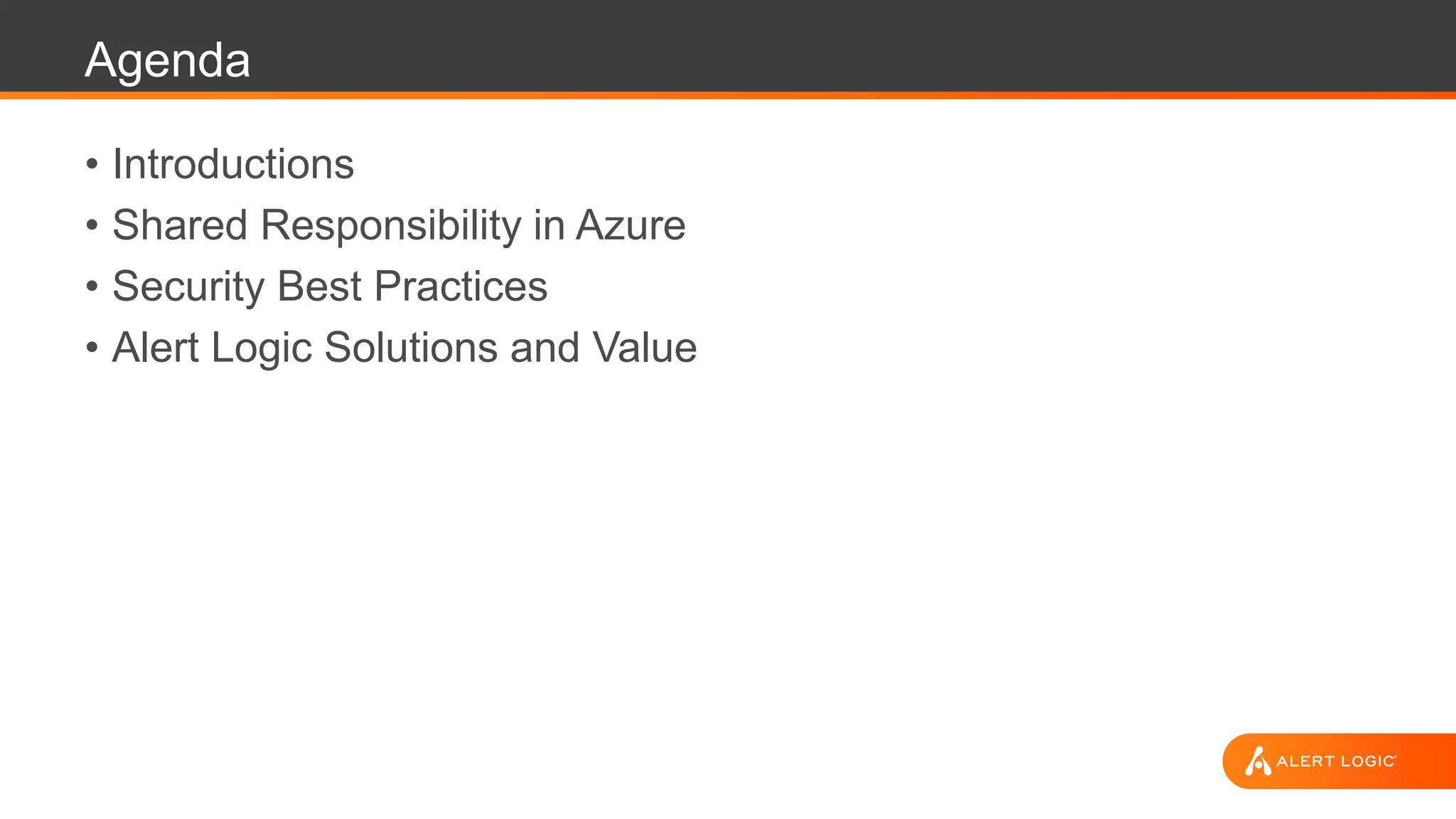Select the Shared Responsibility in Azure line
1456x819 pixels.
tap(399, 226)
